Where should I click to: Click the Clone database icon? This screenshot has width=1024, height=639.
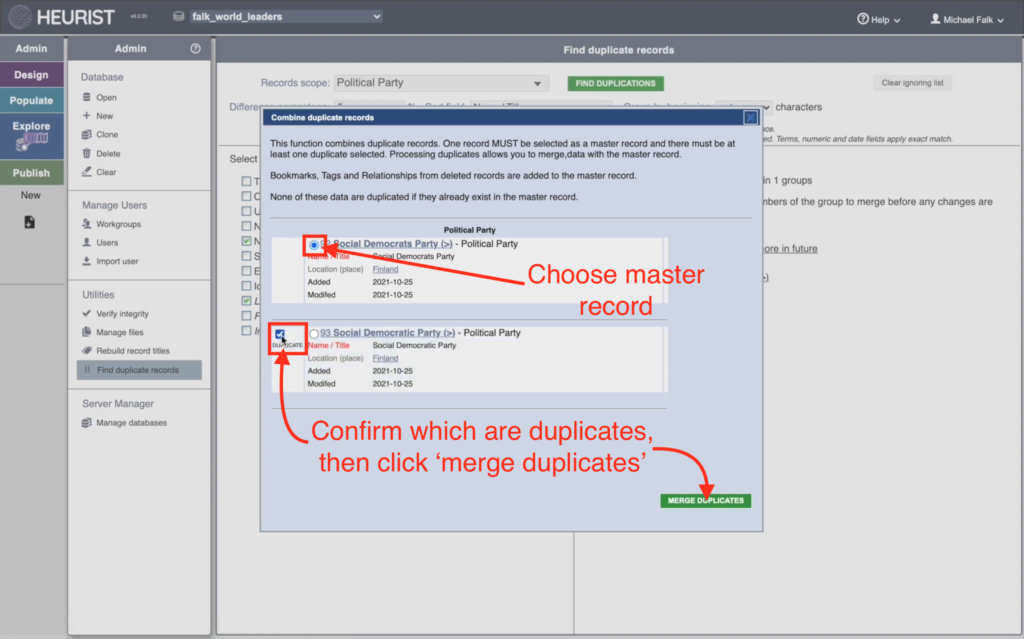click(x=86, y=134)
